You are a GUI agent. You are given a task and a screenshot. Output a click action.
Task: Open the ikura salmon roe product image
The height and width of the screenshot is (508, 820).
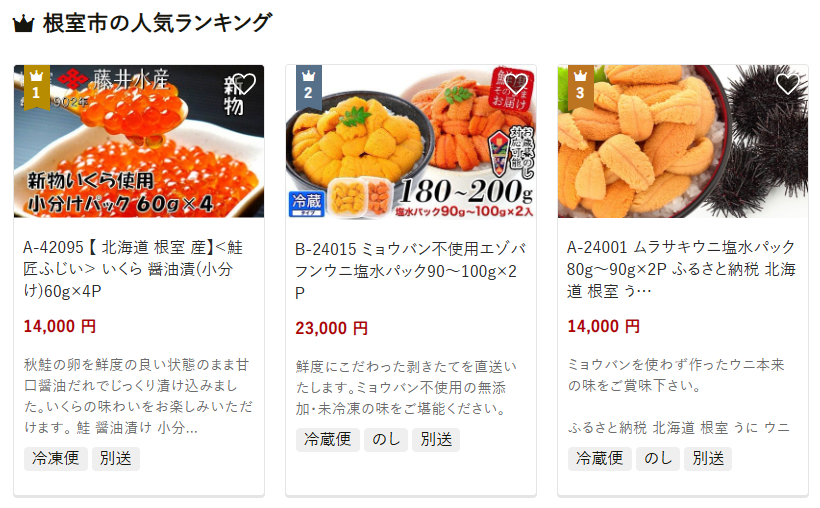(x=139, y=141)
